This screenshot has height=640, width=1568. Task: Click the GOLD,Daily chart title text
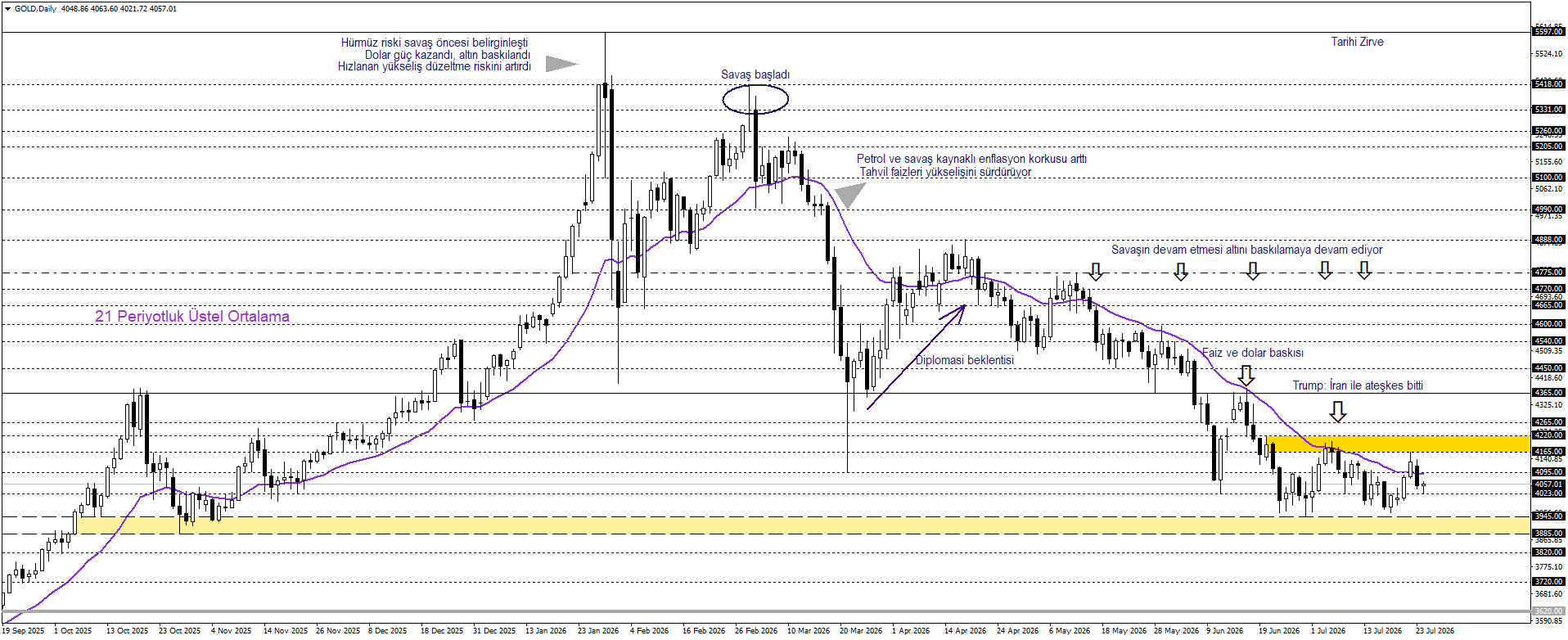(x=35, y=9)
